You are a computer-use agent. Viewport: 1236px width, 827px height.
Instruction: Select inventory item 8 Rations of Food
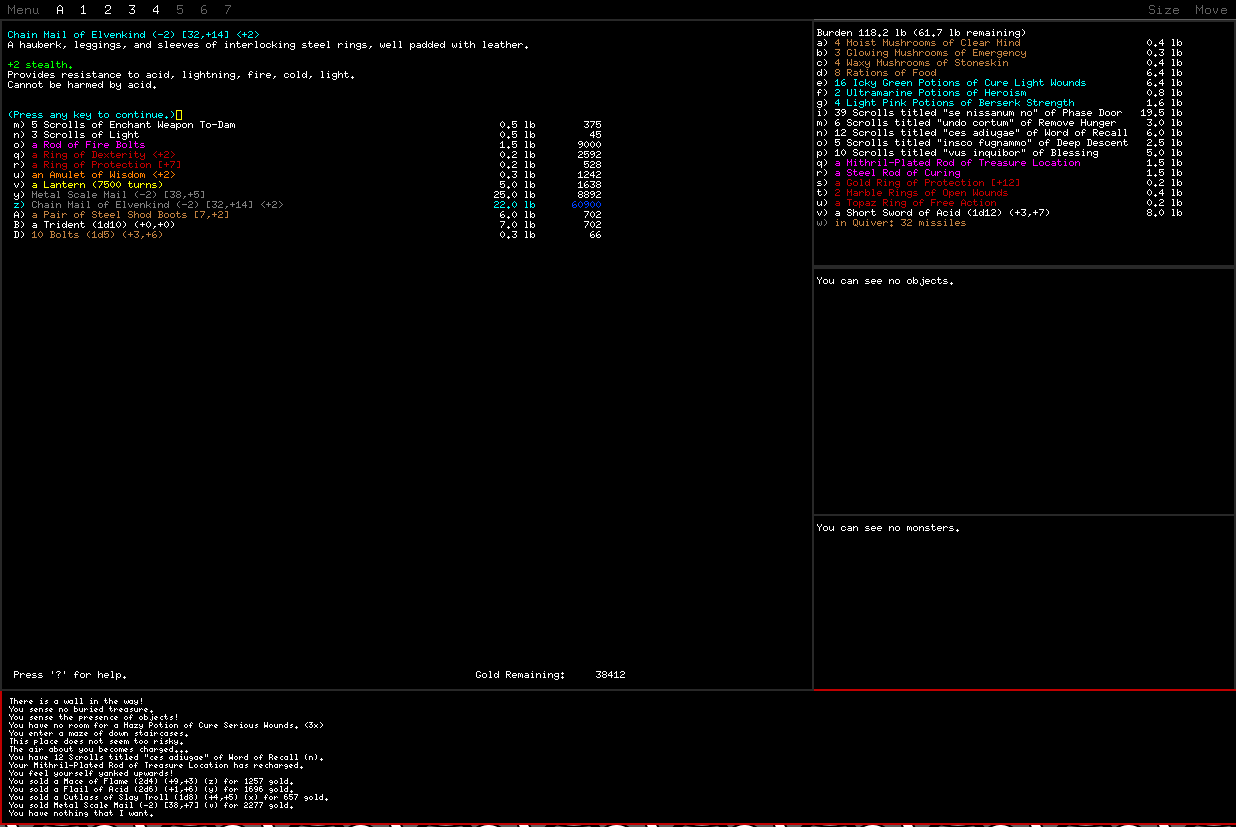[1000, 73]
